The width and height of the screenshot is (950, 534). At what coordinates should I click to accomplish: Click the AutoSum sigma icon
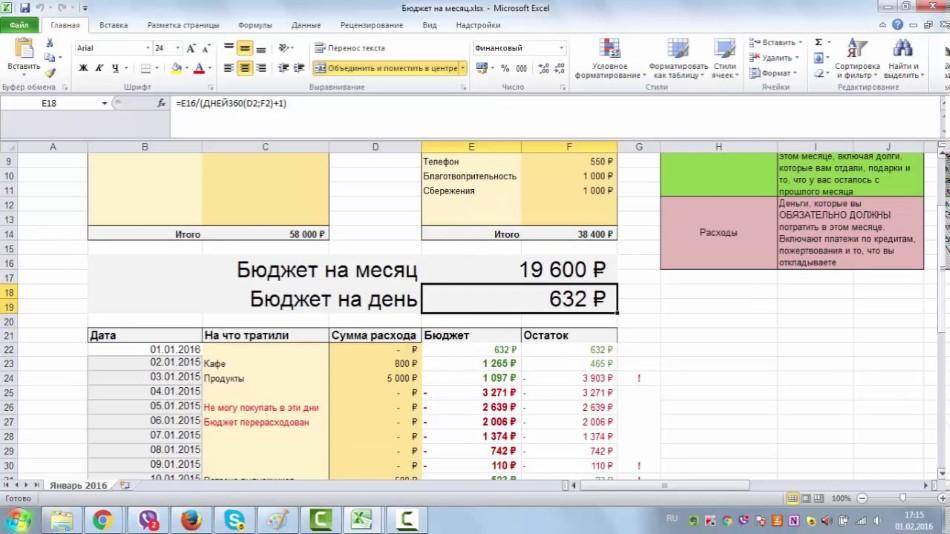(819, 43)
